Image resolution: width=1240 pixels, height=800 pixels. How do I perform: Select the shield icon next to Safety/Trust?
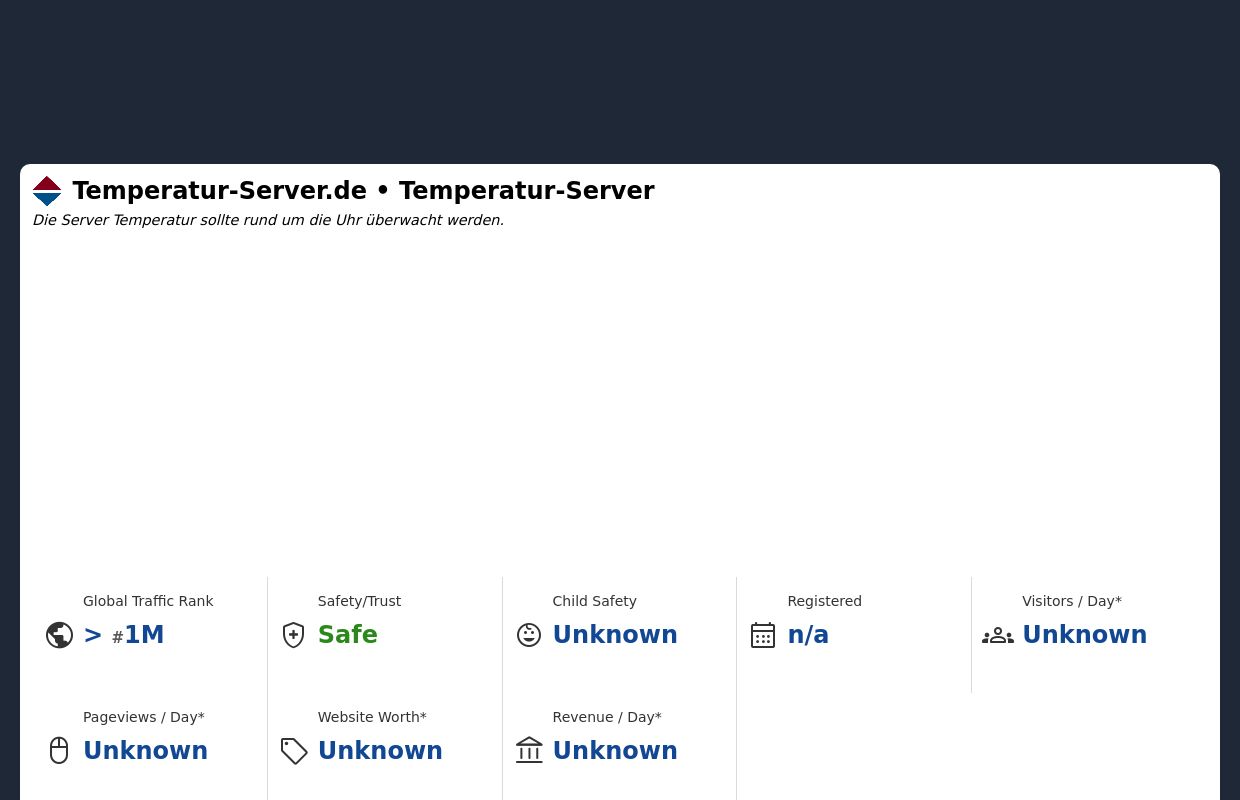click(x=293, y=635)
